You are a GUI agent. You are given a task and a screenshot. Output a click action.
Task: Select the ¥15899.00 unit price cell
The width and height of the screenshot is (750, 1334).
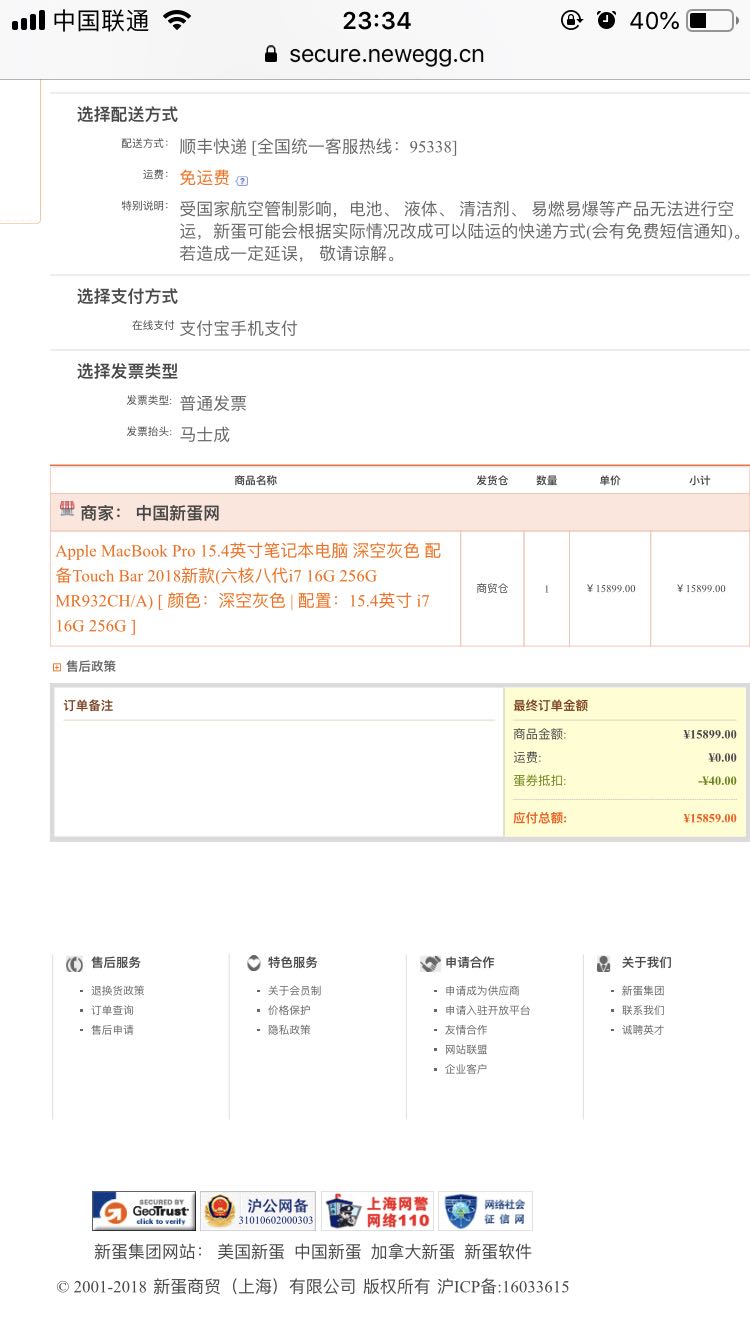[610, 589]
